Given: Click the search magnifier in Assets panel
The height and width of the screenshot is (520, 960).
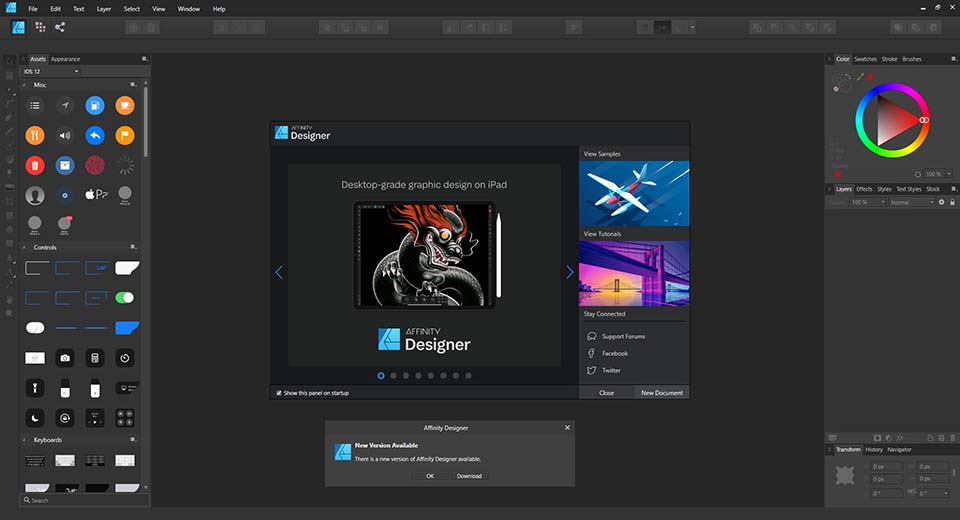Looking at the screenshot, I should [x=27, y=500].
